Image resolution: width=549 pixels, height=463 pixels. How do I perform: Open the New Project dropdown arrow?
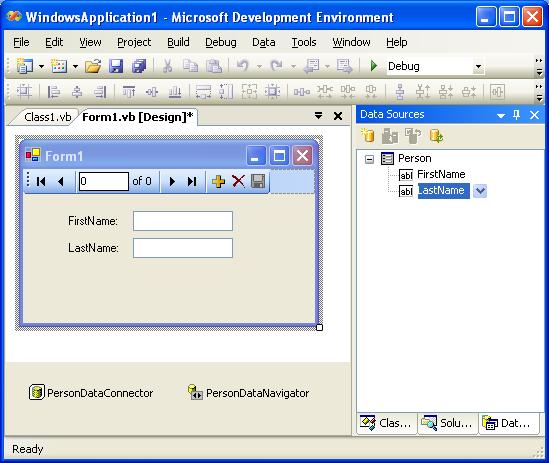[x=41, y=66]
